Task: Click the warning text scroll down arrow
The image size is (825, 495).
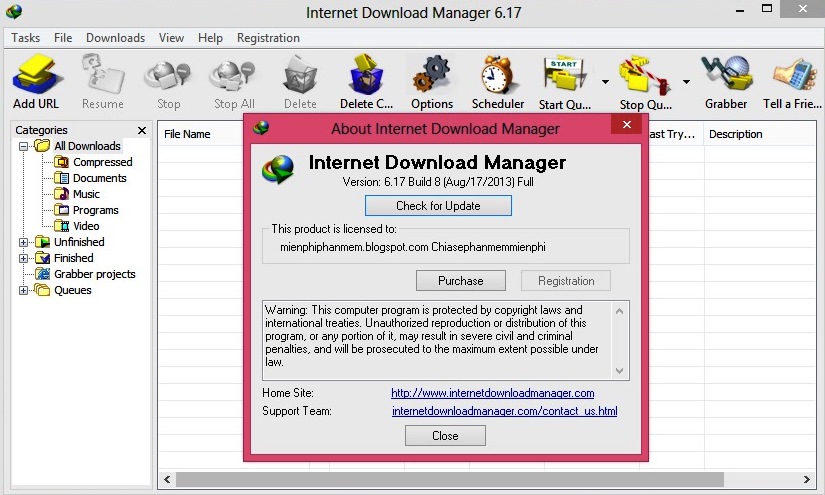Action: click(x=619, y=371)
